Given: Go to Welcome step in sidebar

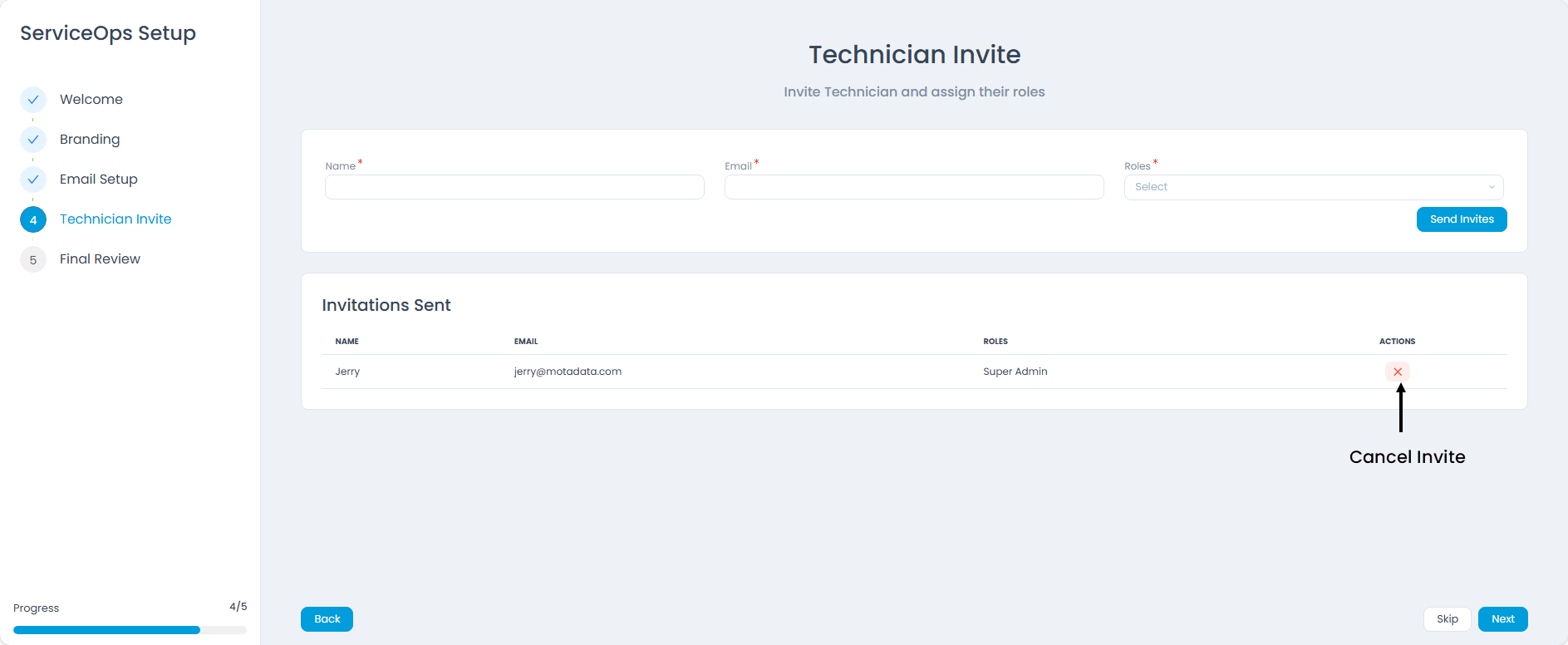Looking at the screenshot, I should [x=91, y=100].
